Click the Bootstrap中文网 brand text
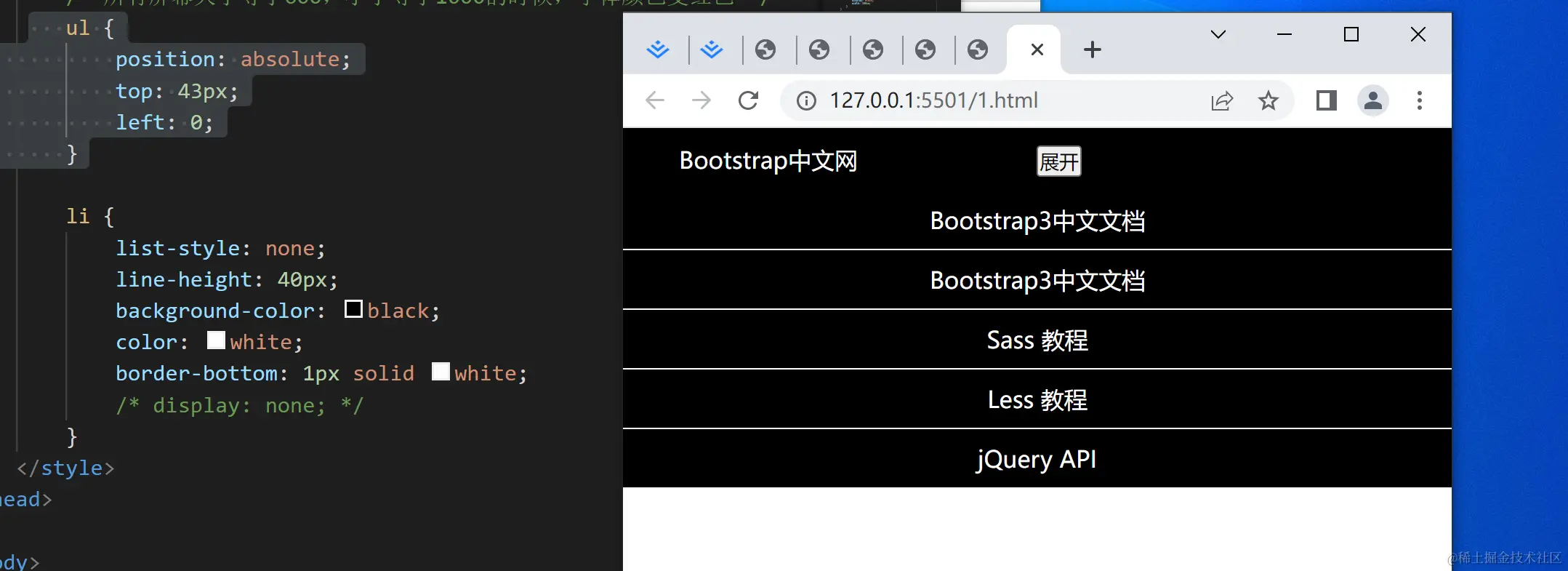1568x571 pixels. click(x=768, y=161)
